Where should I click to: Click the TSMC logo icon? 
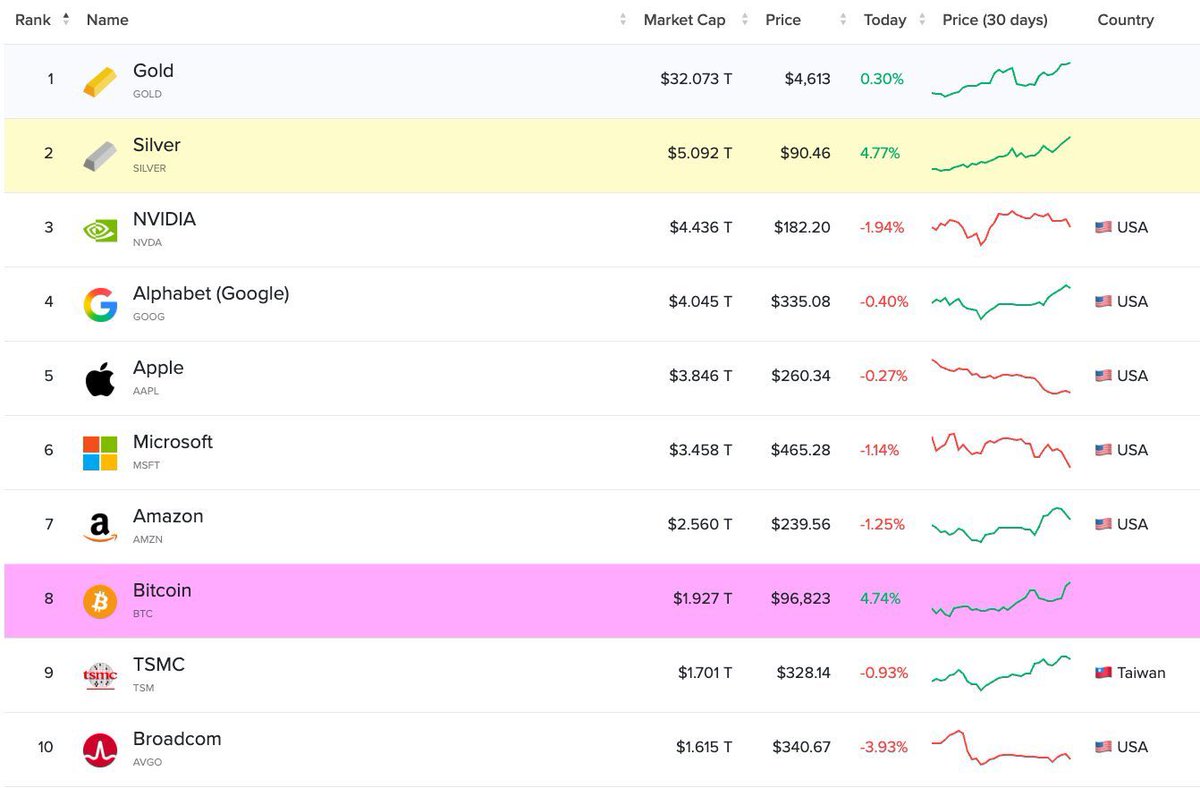(x=100, y=675)
